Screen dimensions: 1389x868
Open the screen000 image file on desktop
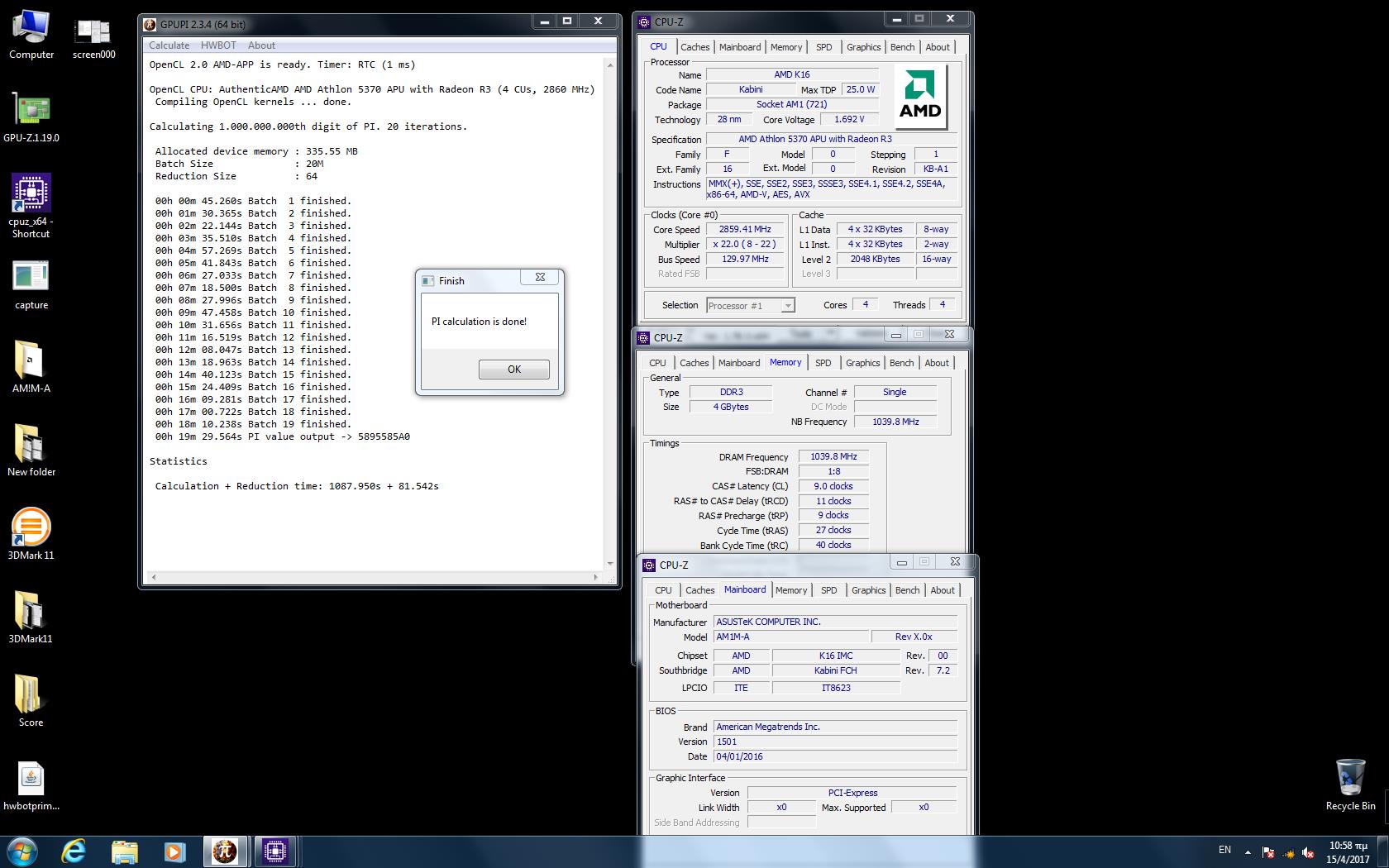[x=93, y=37]
